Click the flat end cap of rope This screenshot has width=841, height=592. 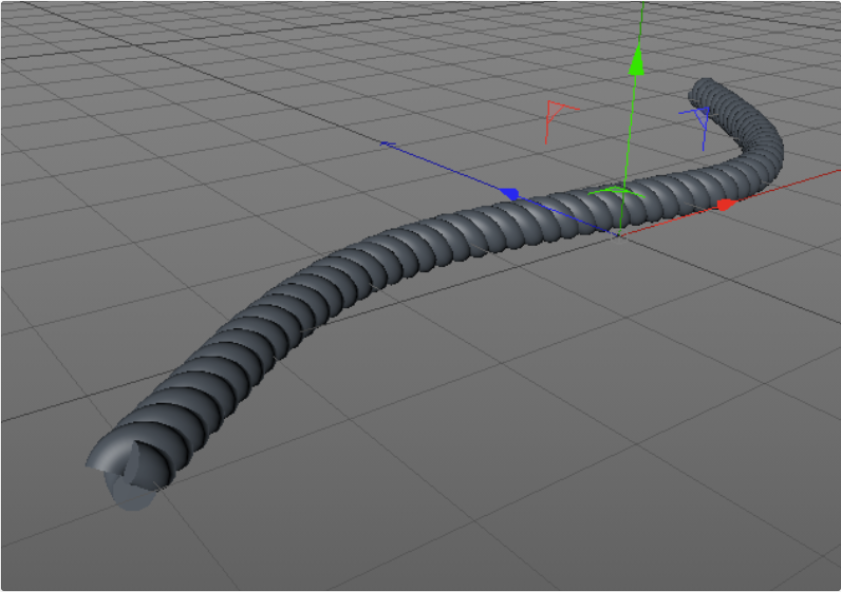(131, 492)
